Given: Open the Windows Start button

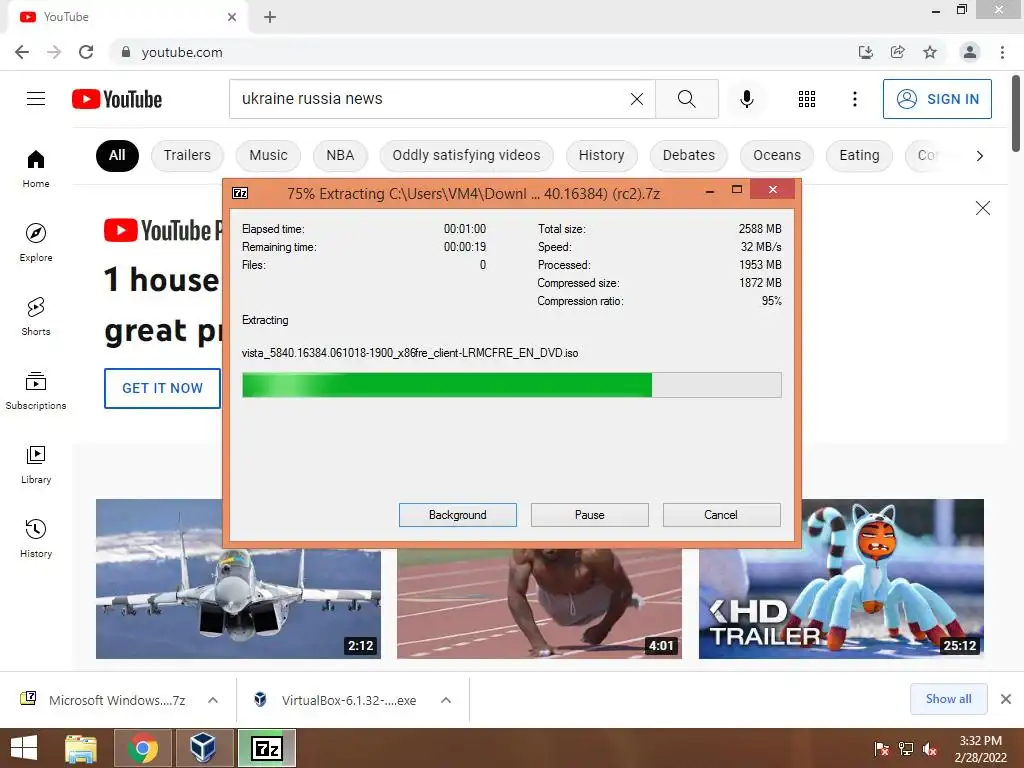Looking at the screenshot, I should (24, 748).
